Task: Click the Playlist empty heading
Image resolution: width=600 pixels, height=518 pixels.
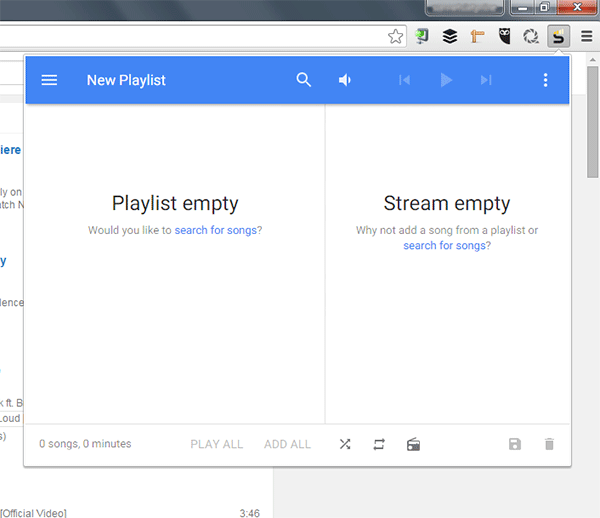Action: [175, 204]
